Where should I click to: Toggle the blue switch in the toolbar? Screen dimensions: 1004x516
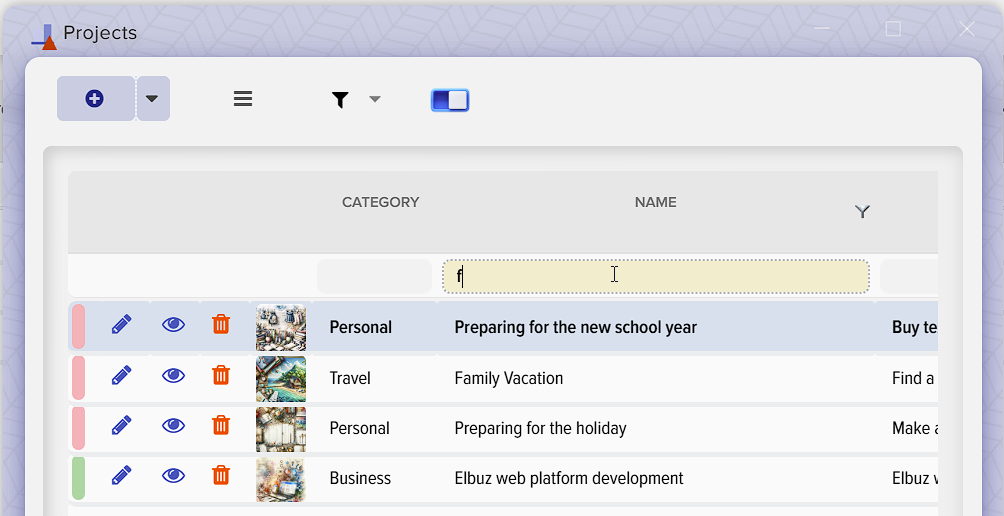pos(450,100)
